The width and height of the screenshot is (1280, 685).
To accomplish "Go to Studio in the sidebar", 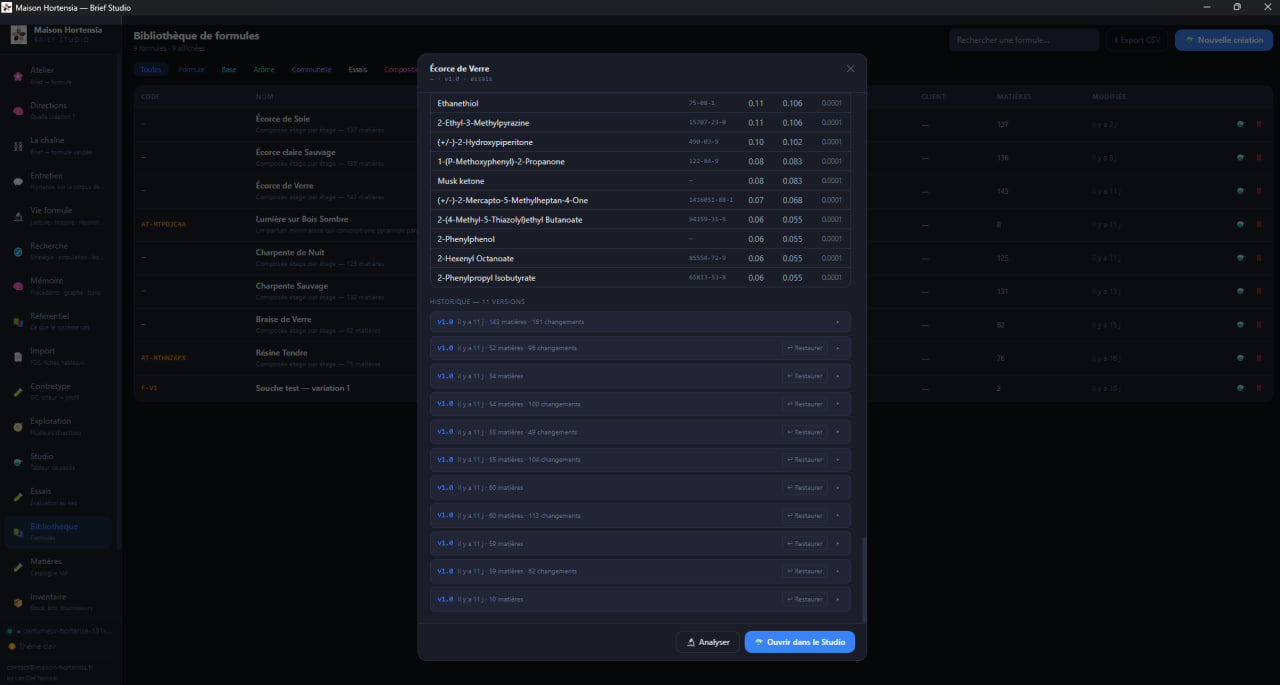I will coord(58,461).
